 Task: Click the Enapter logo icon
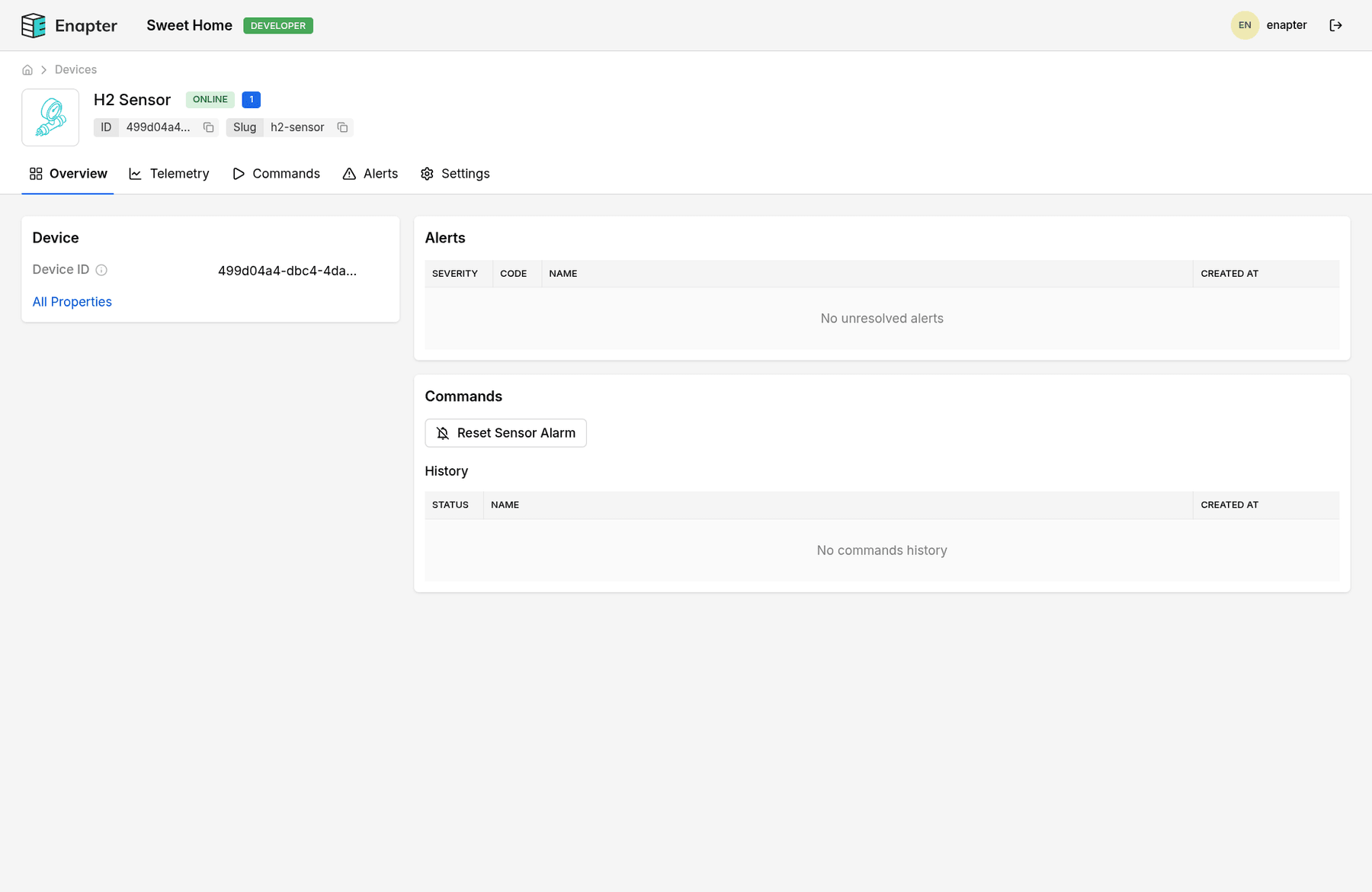[x=34, y=24]
